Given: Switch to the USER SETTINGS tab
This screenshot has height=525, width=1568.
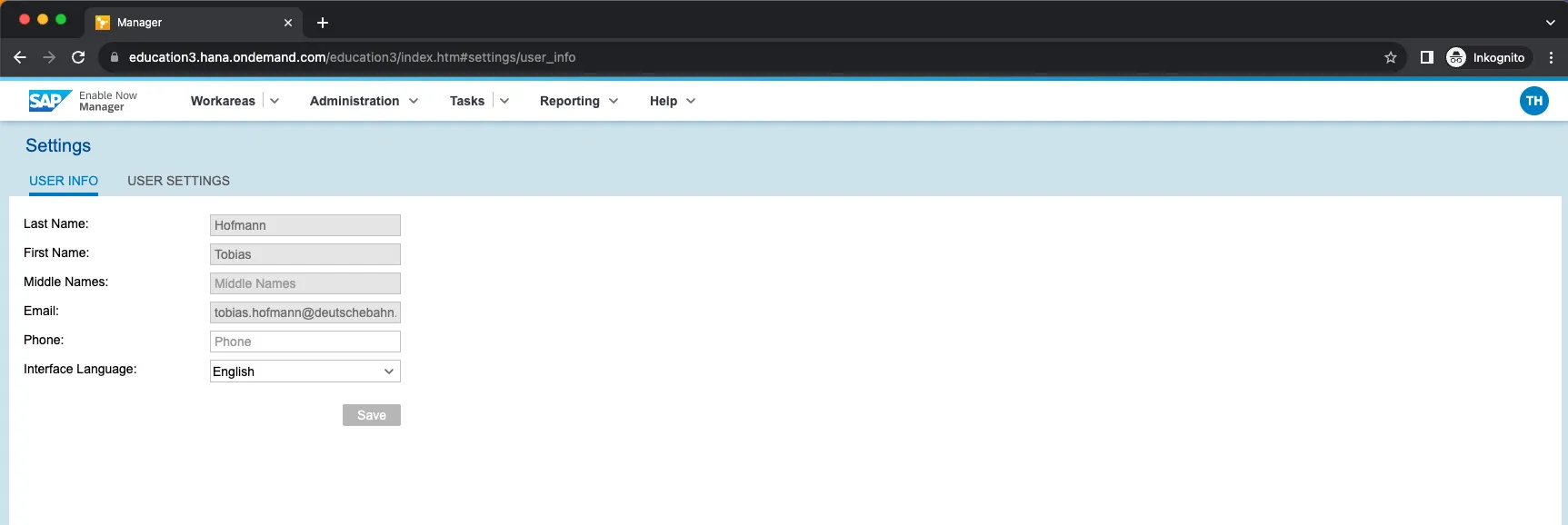Looking at the screenshot, I should [x=178, y=181].
